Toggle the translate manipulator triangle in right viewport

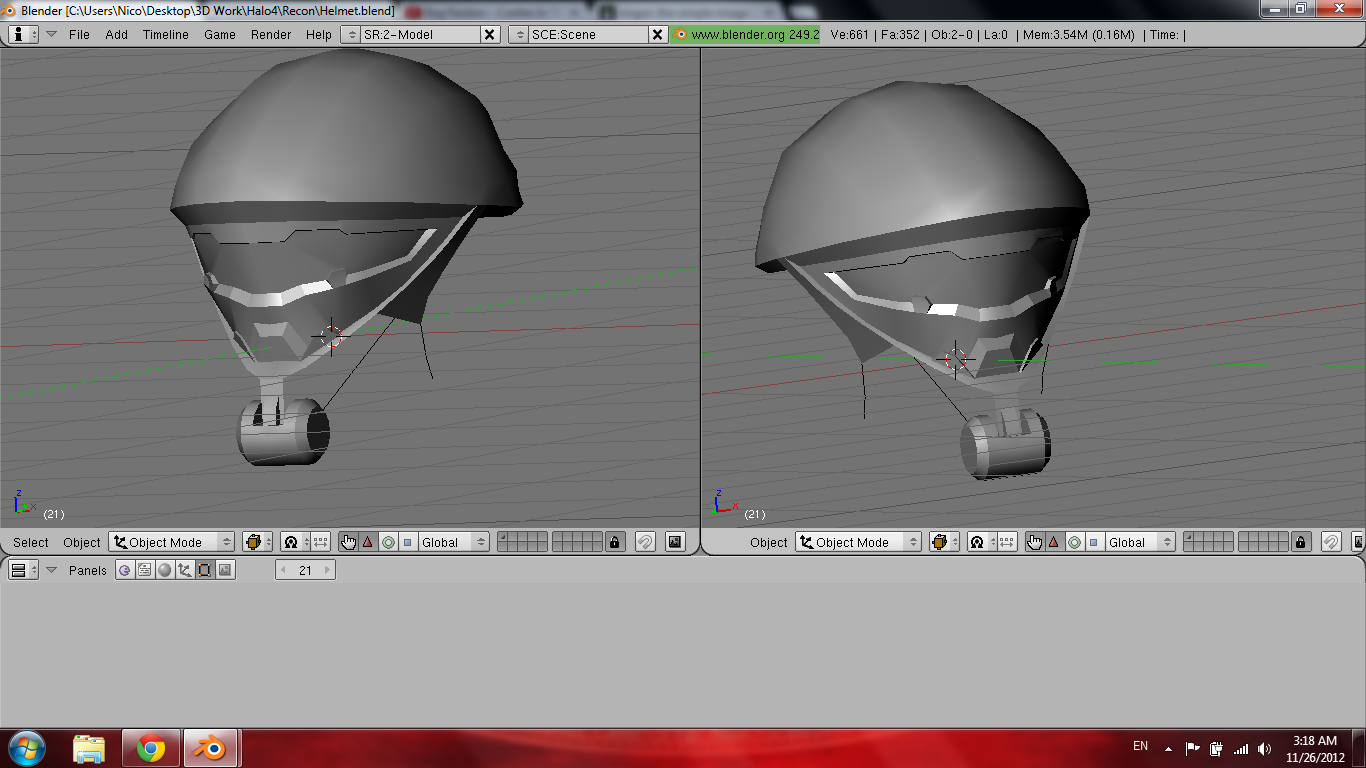coord(1054,542)
